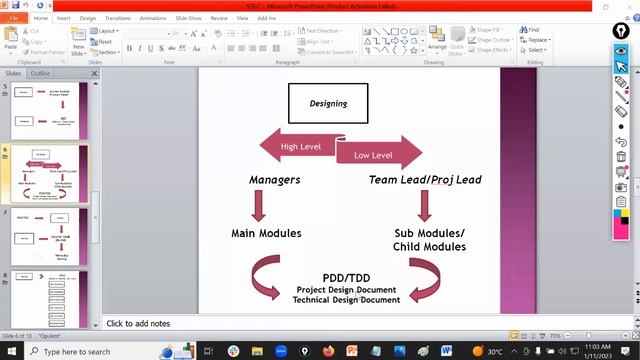The width and height of the screenshot is (640, 360).
Task: Toggle Strikethrough formatting
Action: tap(172, 49)
